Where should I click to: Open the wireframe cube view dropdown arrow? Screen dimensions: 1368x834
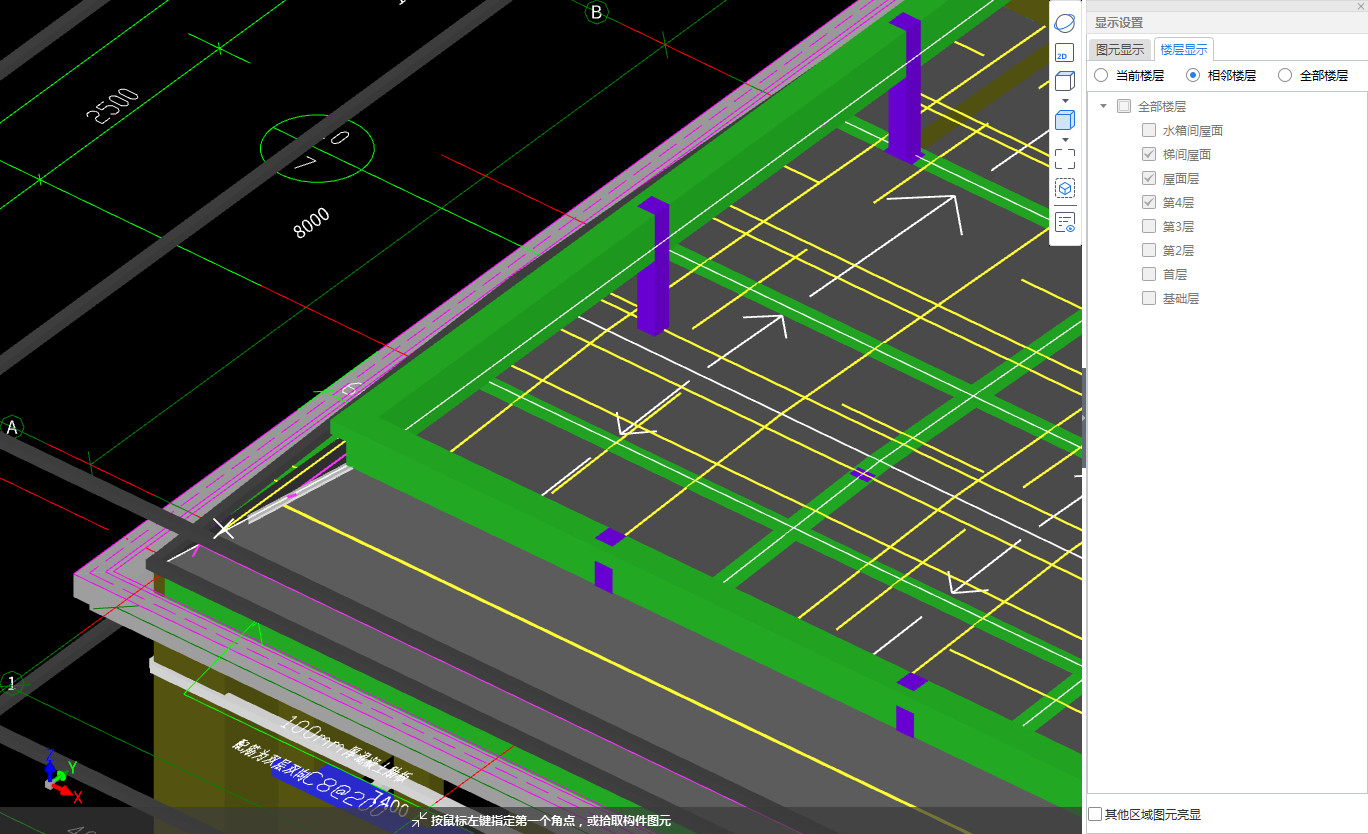pos(1065,100)
